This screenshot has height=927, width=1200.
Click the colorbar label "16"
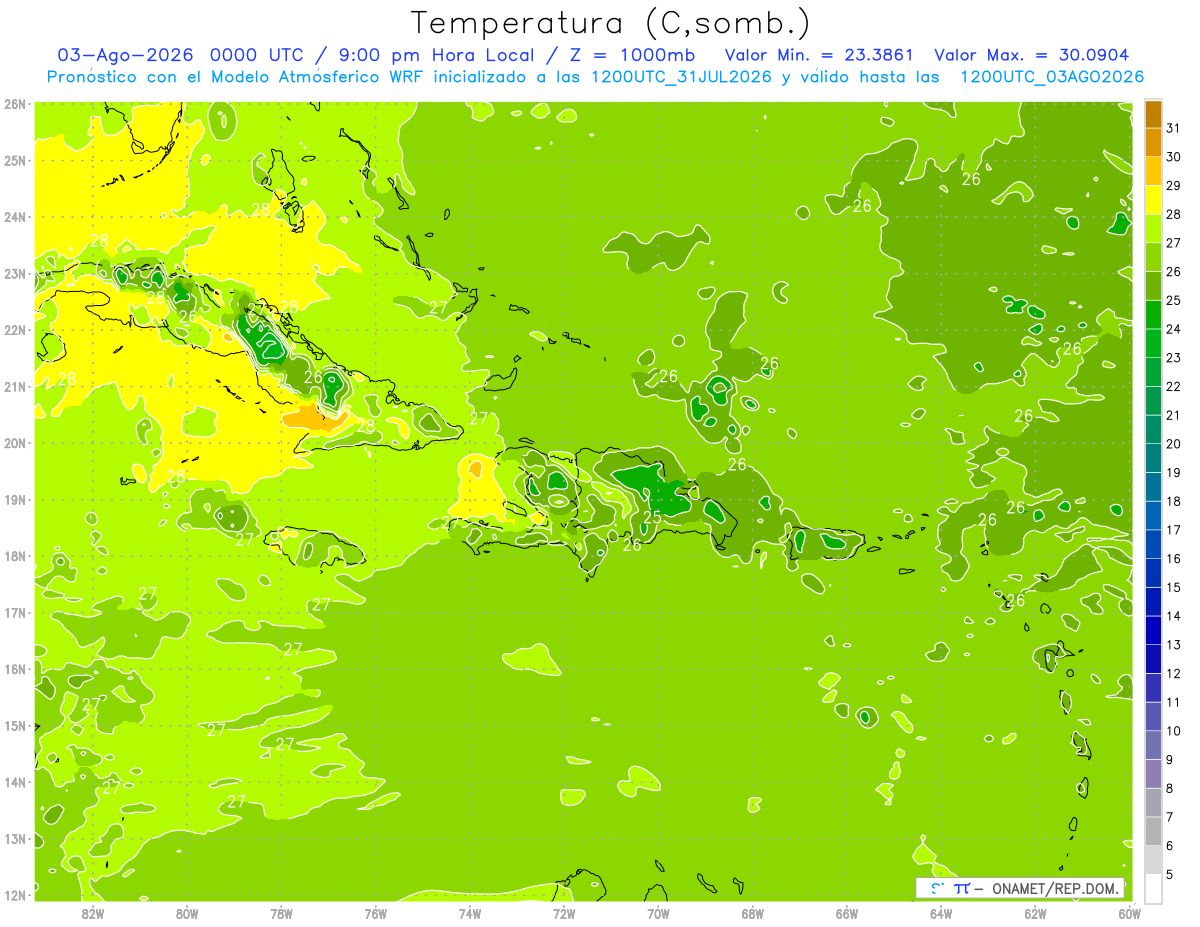coord(1174,559)
